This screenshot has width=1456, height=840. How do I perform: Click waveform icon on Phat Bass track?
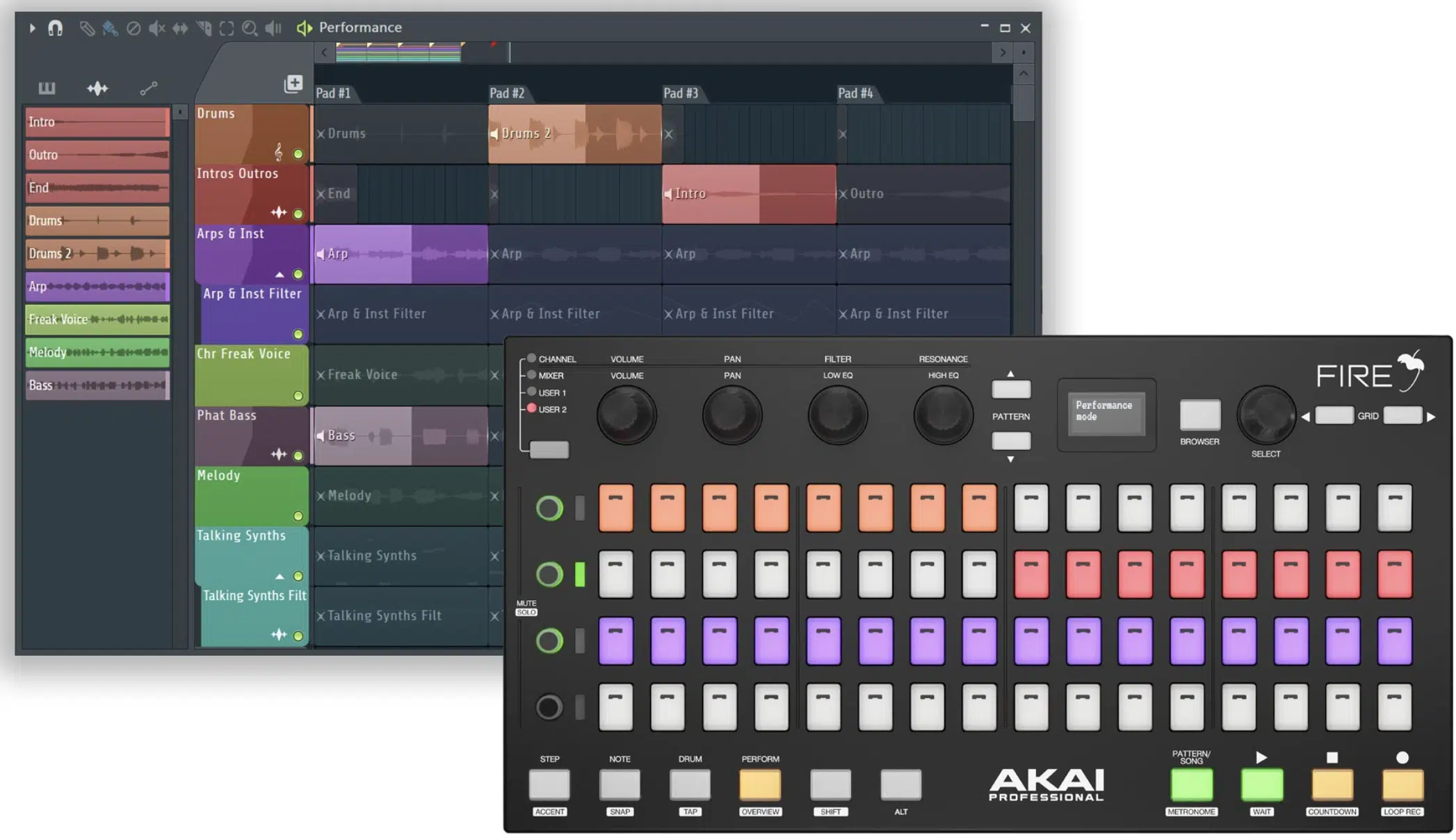pyautogui.click(x=279, y=454)
